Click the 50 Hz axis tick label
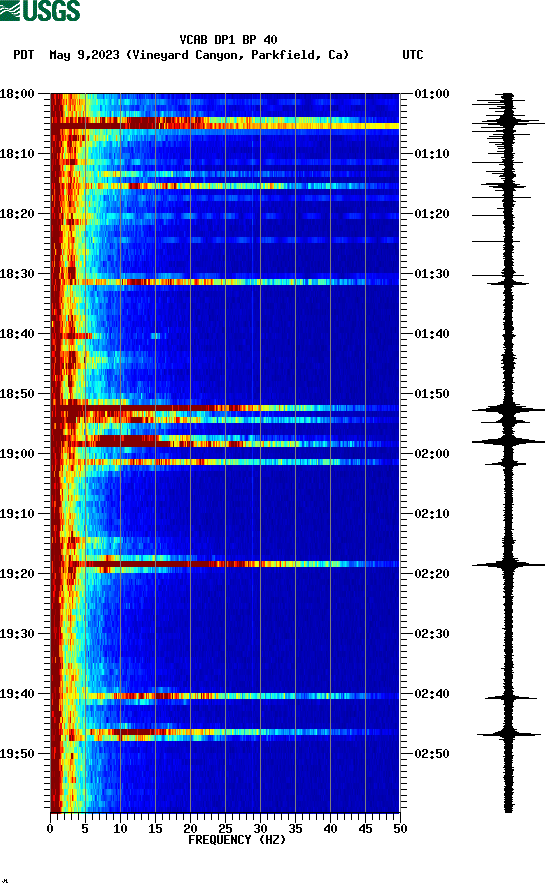Viewport: 552px width, 892px height. click(400, 829)
